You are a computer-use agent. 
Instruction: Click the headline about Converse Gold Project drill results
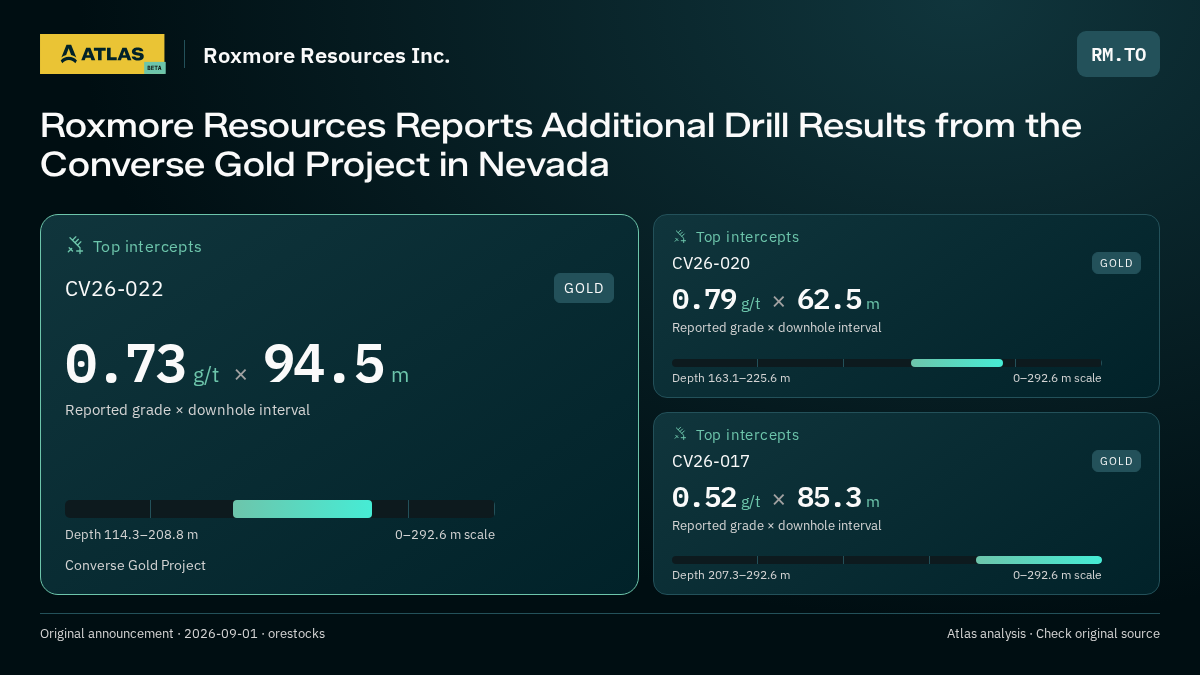click(x=561, y=145)
